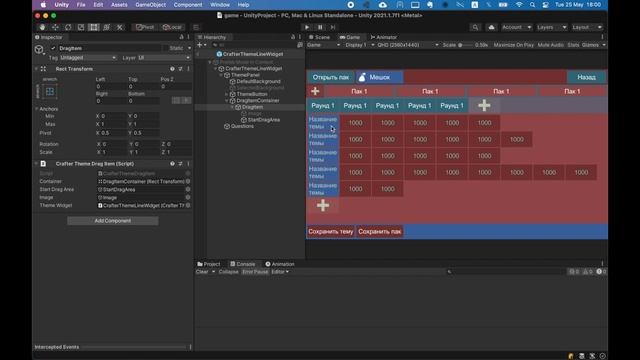Viewport: 640px width, 360px height.
Task: Open the QHD resolution dropdown
Action: [408, 45]
